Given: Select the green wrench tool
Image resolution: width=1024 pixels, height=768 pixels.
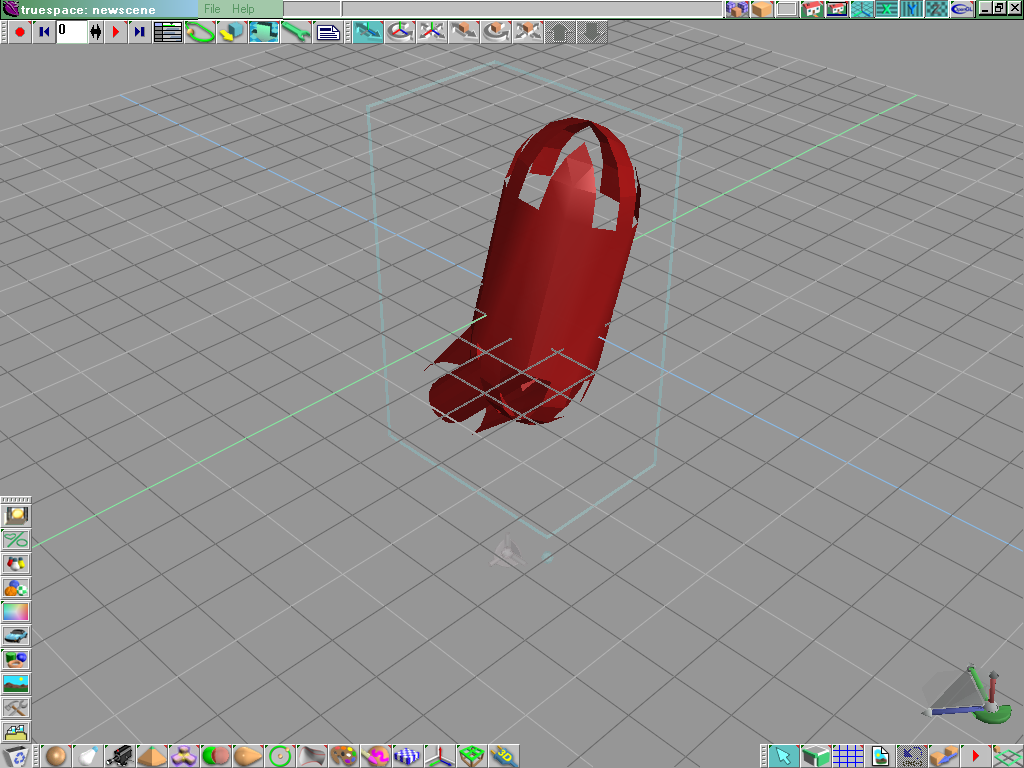Looking at the screenshot, I should point(296,31).
